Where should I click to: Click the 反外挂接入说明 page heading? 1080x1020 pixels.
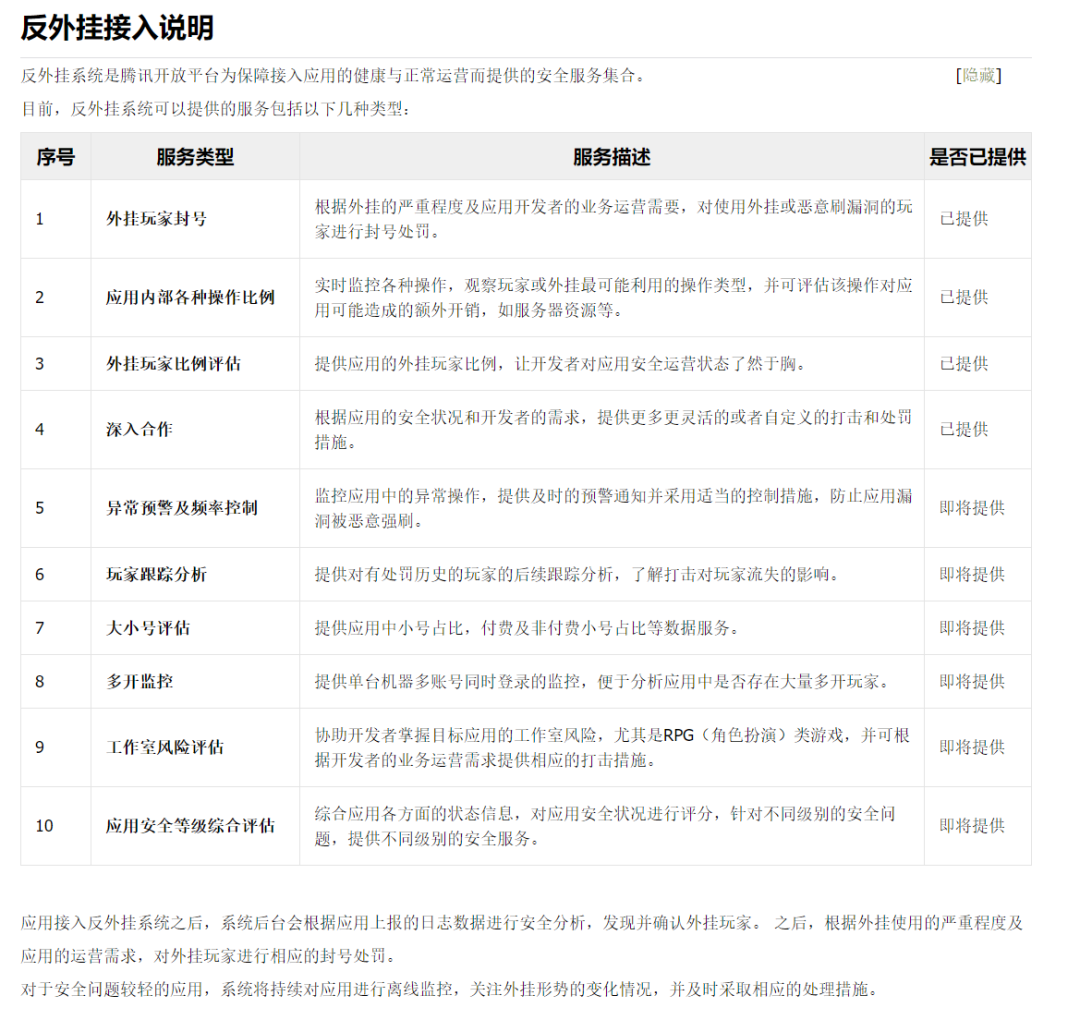117,28
